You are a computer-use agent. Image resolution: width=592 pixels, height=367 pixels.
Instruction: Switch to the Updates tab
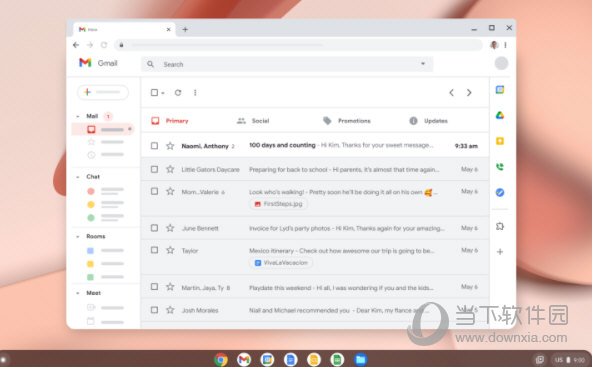click(429, 121)
